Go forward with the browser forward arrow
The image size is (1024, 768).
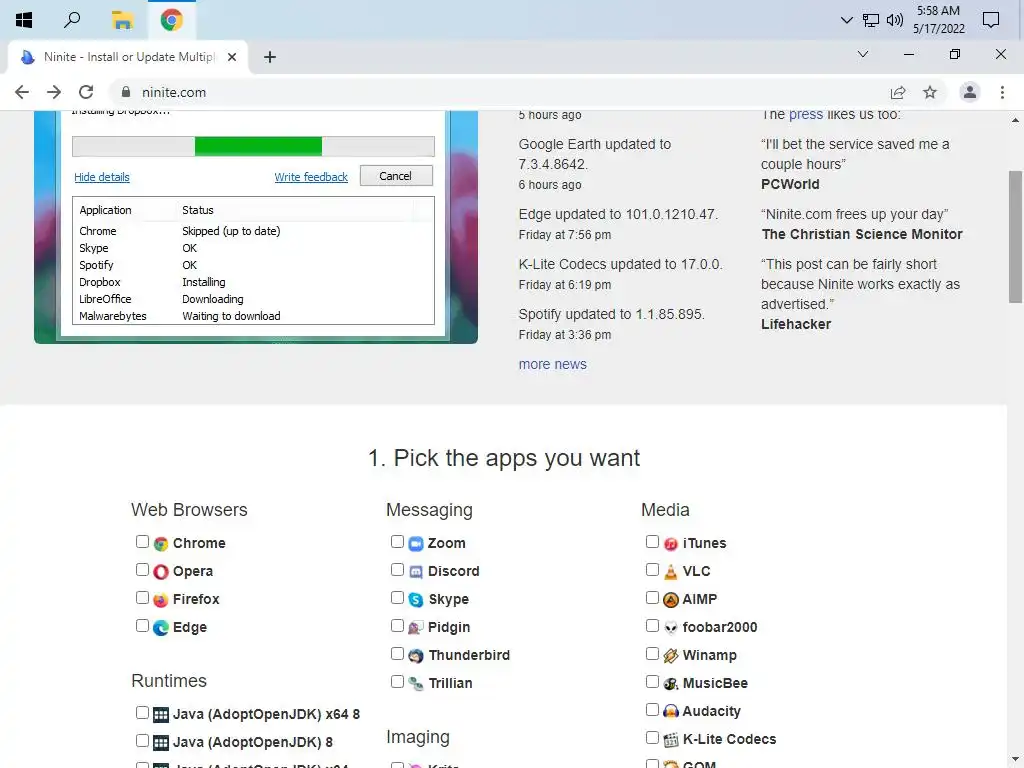[54, 92]
